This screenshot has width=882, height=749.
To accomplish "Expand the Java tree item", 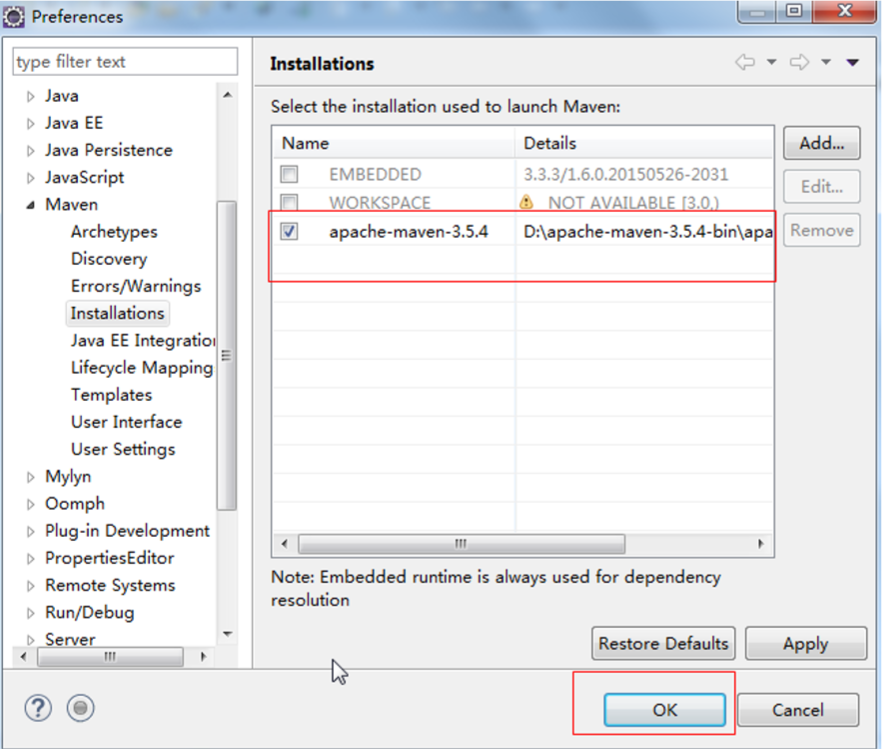I will click(x=31, y=95).
